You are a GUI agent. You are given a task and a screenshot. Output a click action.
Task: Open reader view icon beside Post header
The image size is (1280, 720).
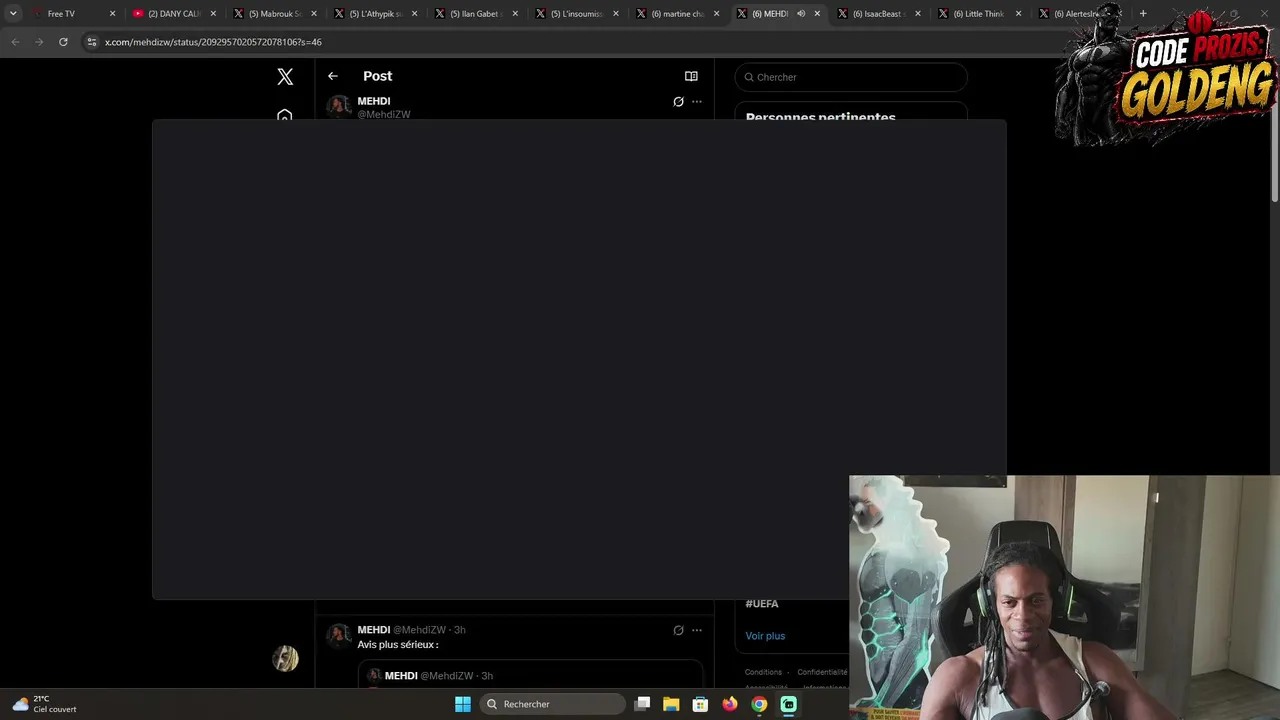pos(691,76)
